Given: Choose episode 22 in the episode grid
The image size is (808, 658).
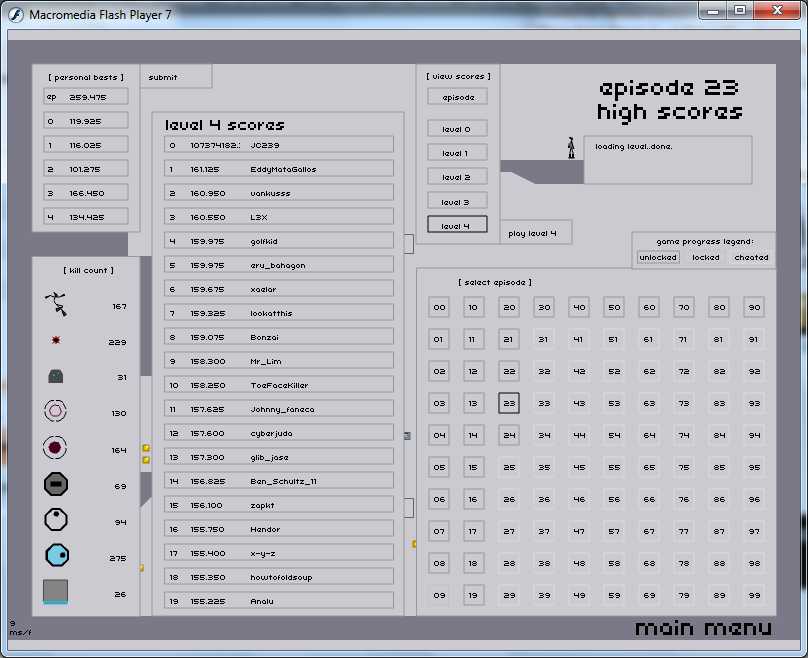Looking at the screenshot, I should [509, 371].
